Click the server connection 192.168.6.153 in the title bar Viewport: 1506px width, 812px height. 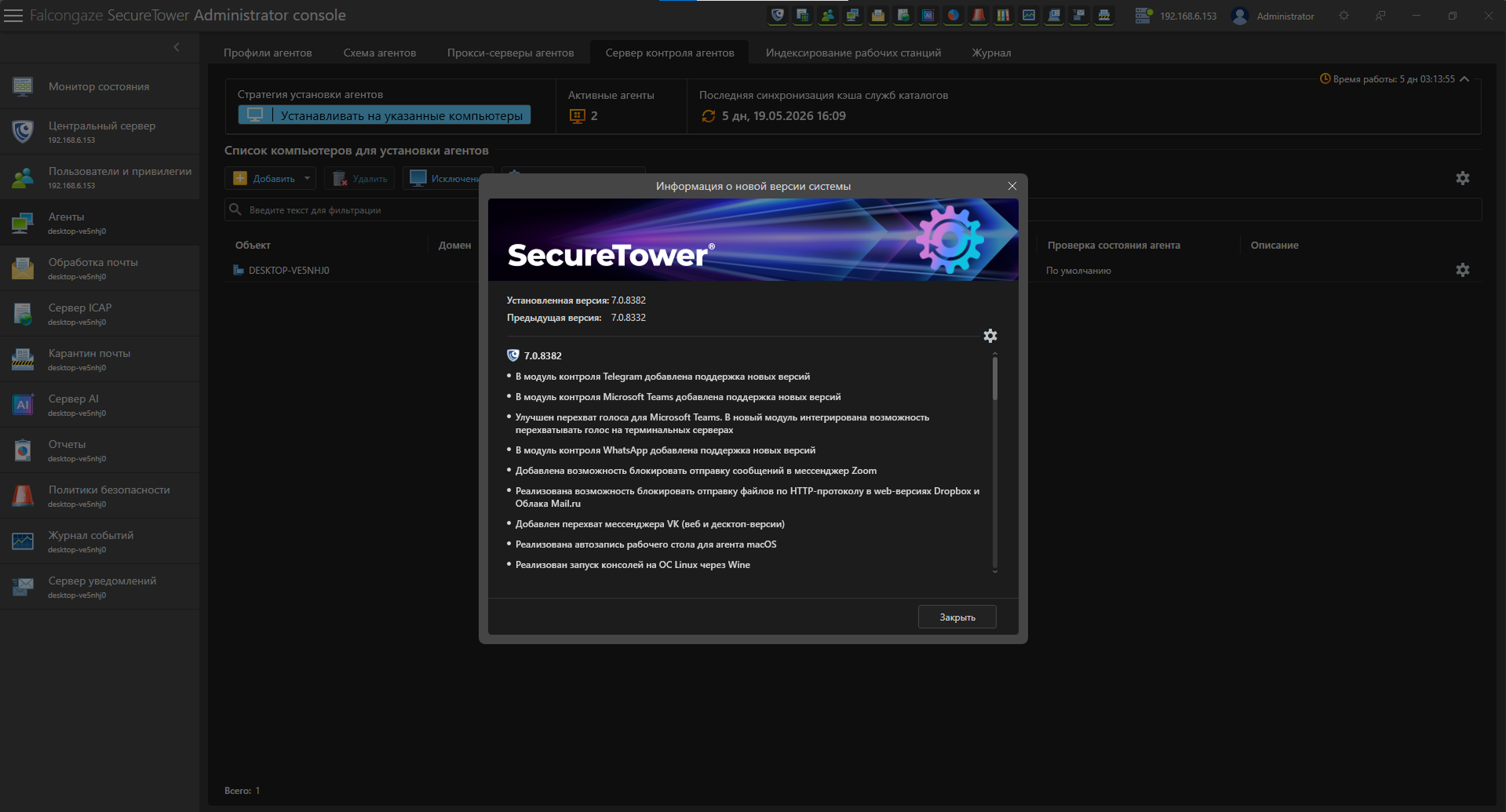point(1176,16)
